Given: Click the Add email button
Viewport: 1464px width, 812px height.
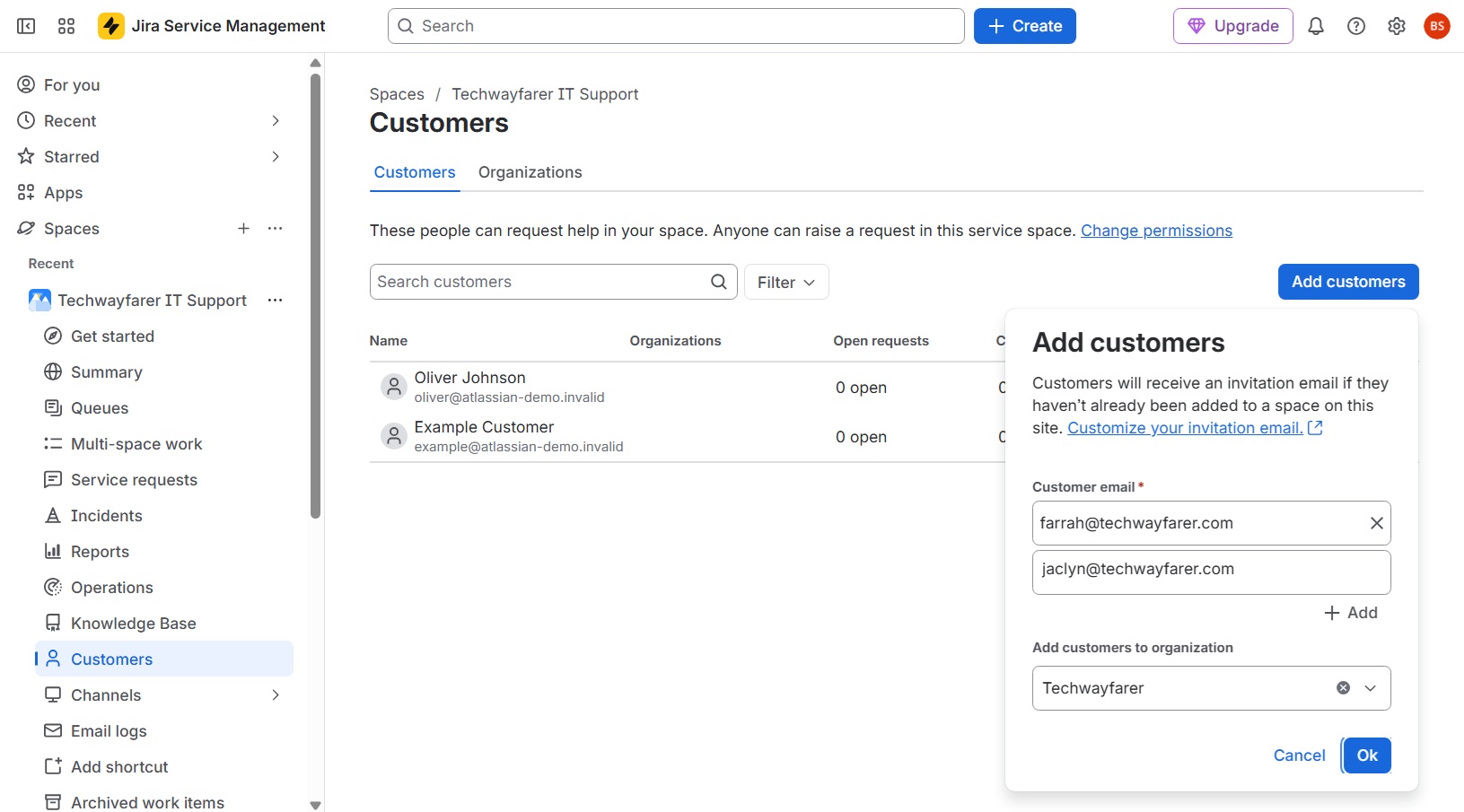Looking at the screenshot, I should point(1351,613).
